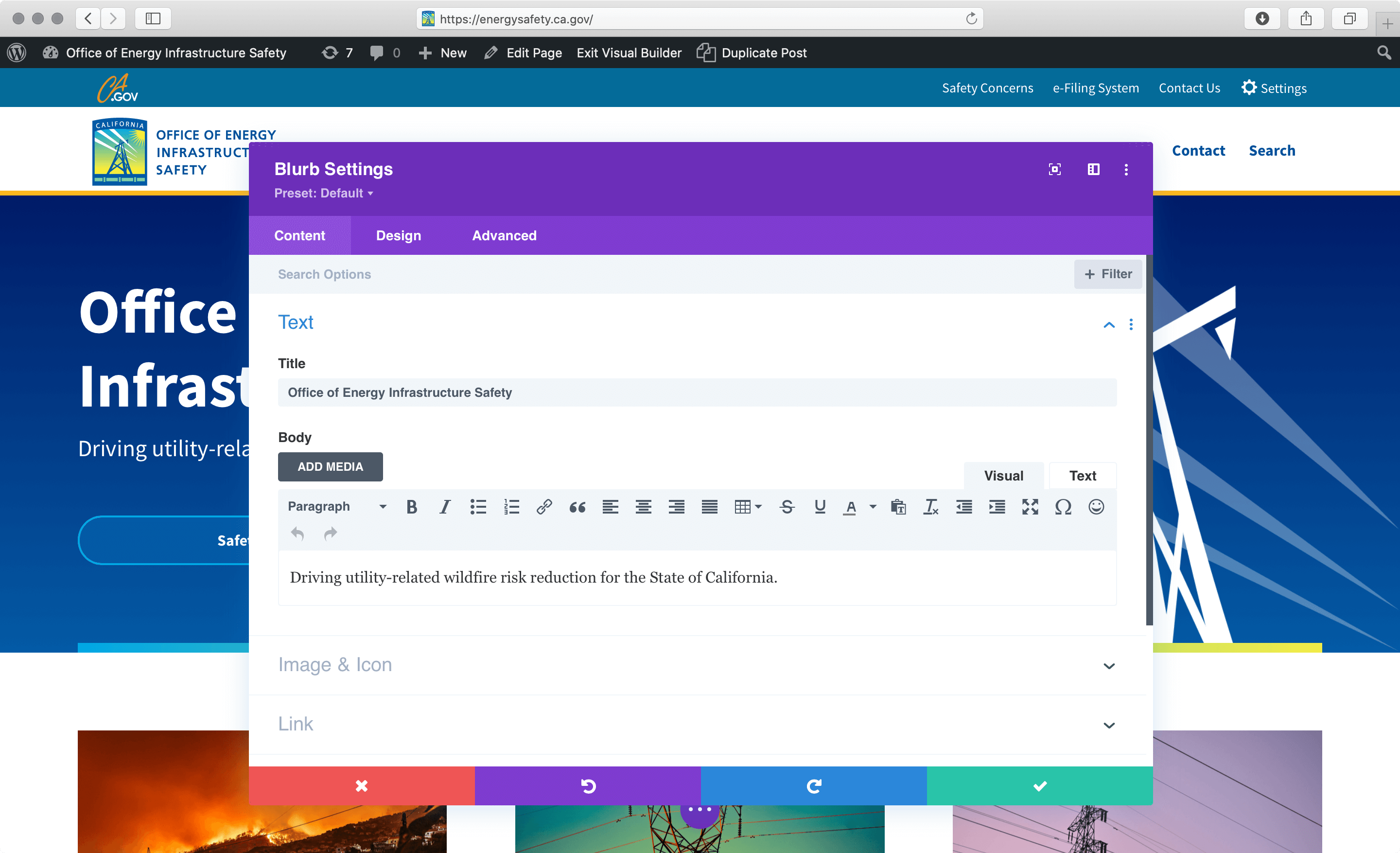
Task: Click the unordered list icon
Action: click(478, 506)
